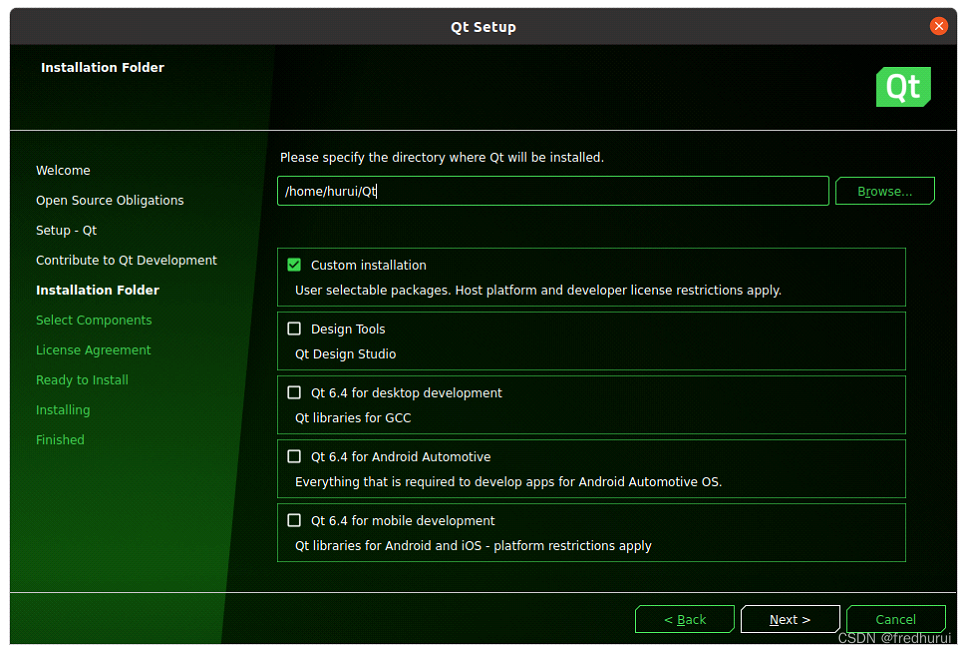
Task: Click Qt libraries for Android and iOS text
Action: point(473,546)
